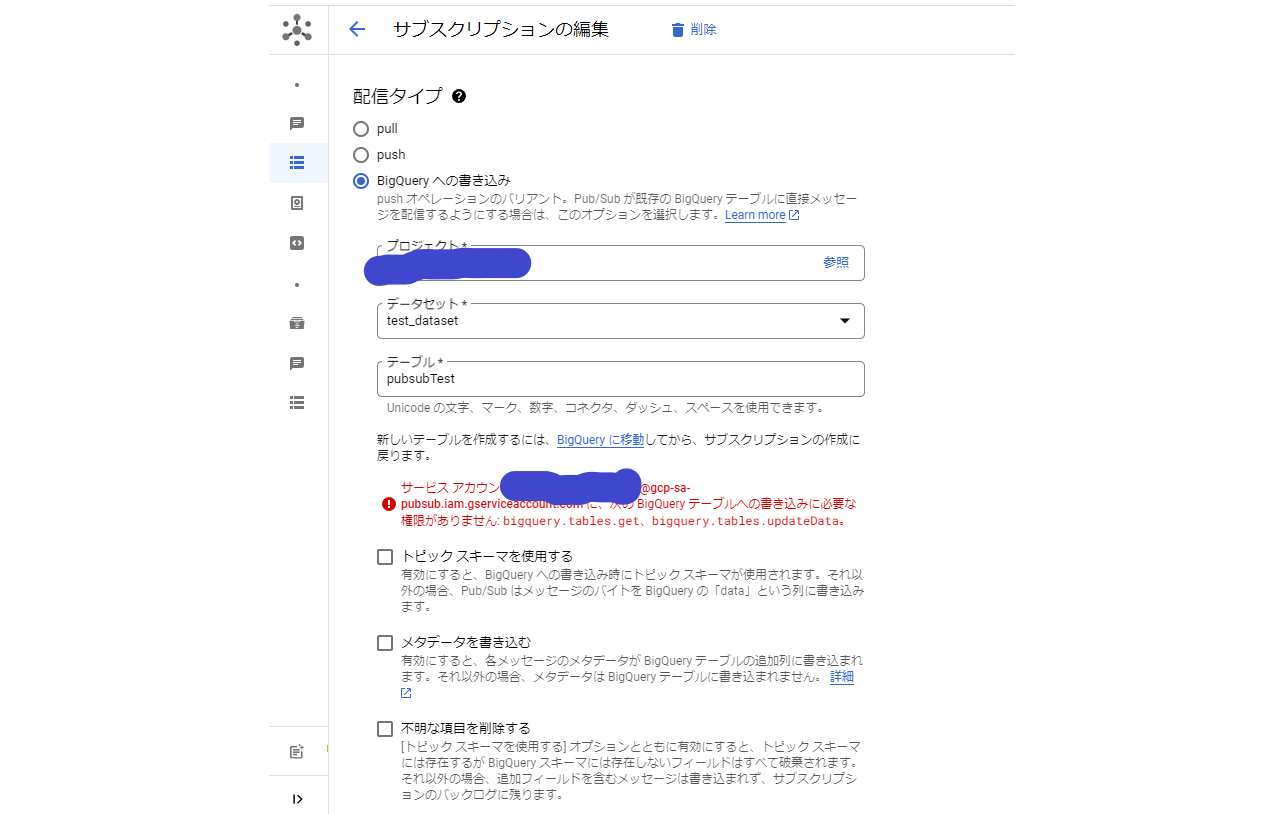Open the 詳細 link about metadata
The height and width of the screenshot is (814, 1284).
842,677
